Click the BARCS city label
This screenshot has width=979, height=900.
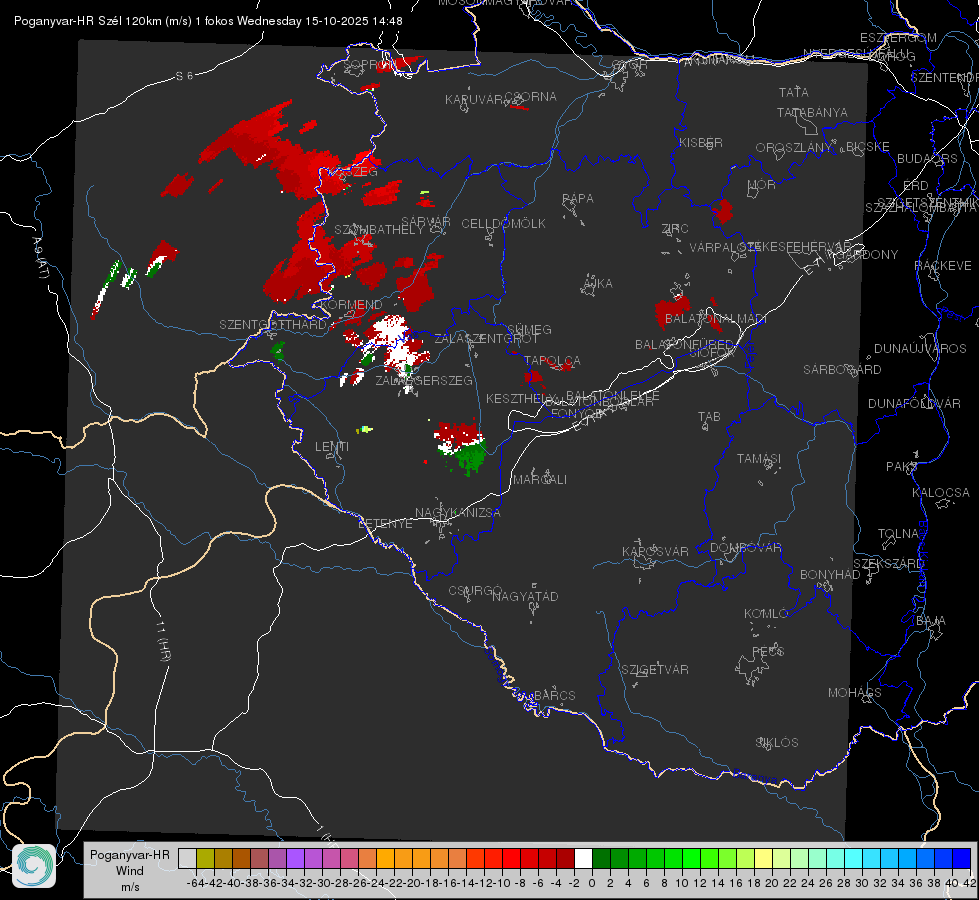point(554,695)
